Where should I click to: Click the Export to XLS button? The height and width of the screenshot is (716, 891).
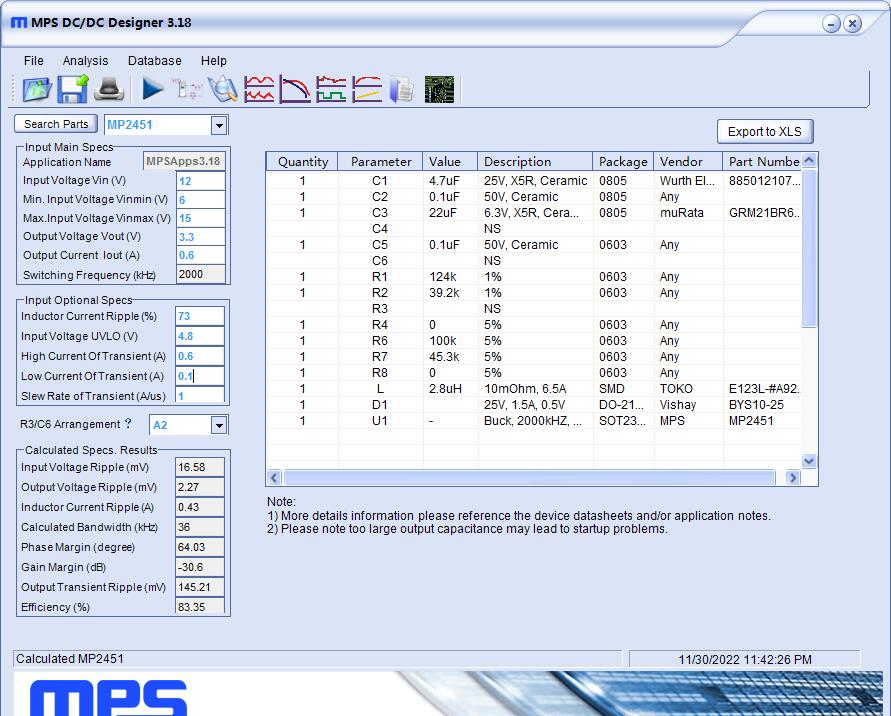[765, 131]
